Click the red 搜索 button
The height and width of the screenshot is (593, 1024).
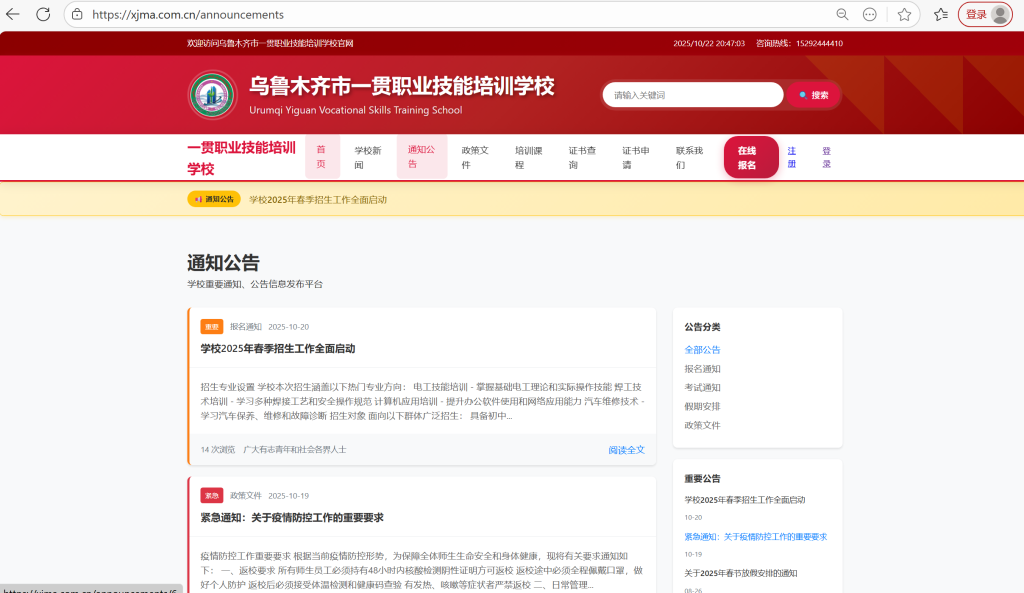813,95
